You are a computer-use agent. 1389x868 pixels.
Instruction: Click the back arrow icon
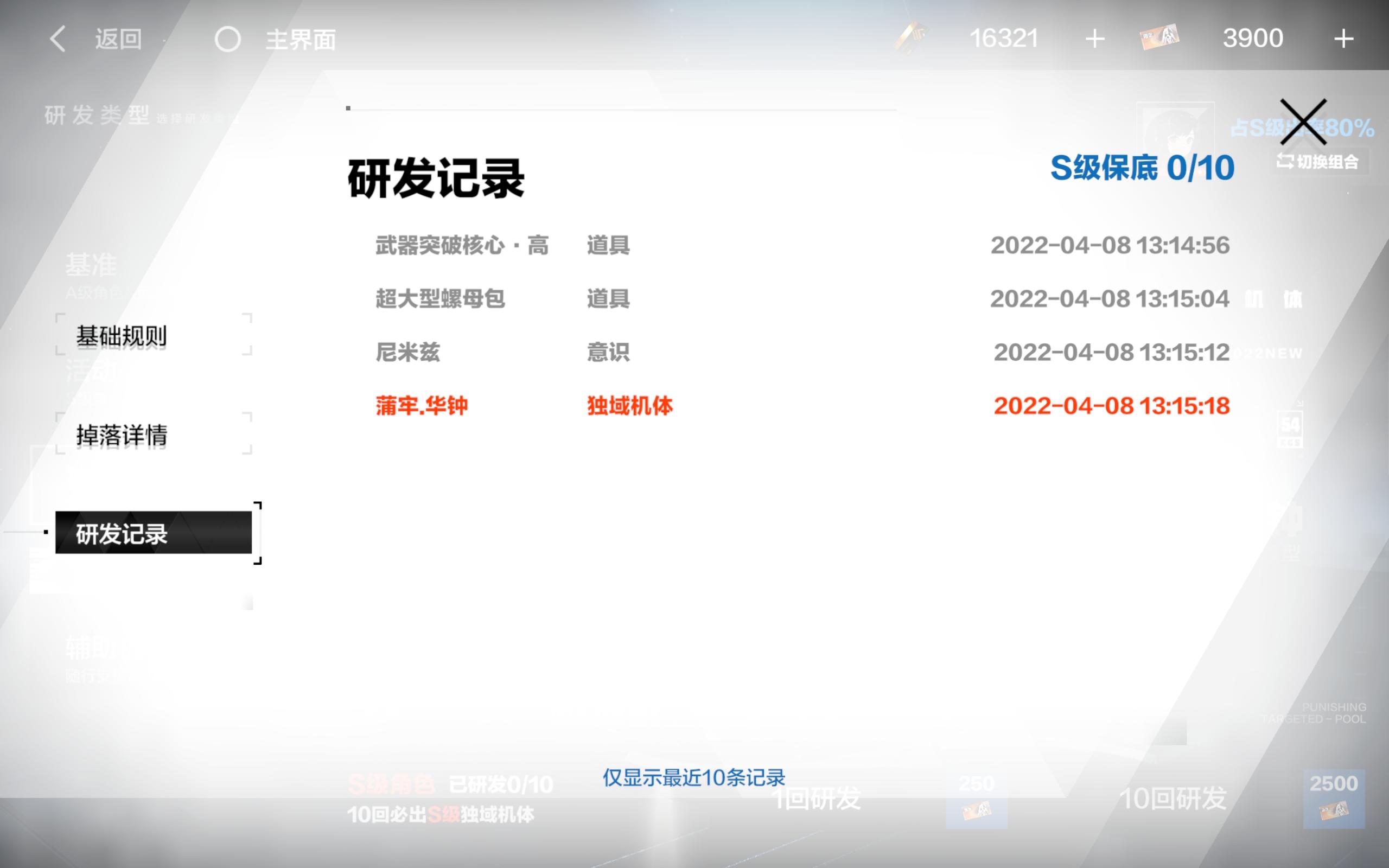[x=58, y=39]
